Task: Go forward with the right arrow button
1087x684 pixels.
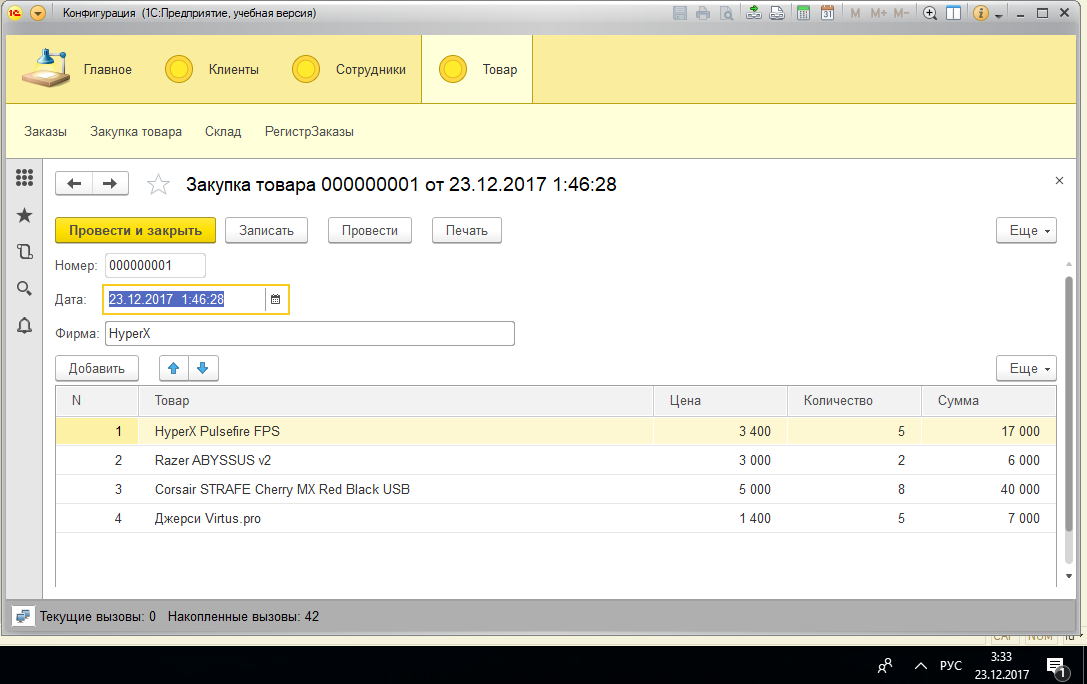Action: [x=110, y=184]
